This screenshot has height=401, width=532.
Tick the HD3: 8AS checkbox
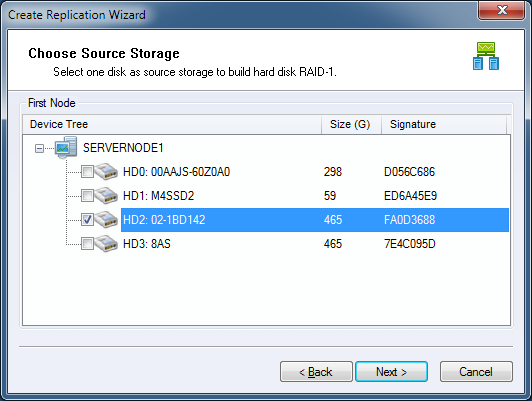pos(87,244)
